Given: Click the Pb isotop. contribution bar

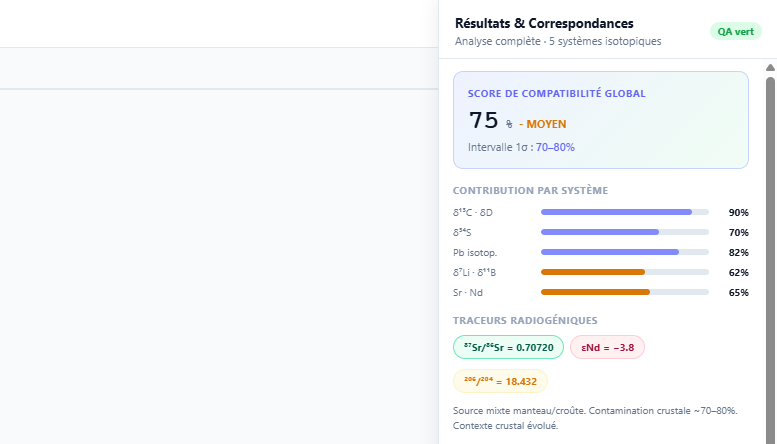Looking at the screenshot, I should (x=624, y=252).
